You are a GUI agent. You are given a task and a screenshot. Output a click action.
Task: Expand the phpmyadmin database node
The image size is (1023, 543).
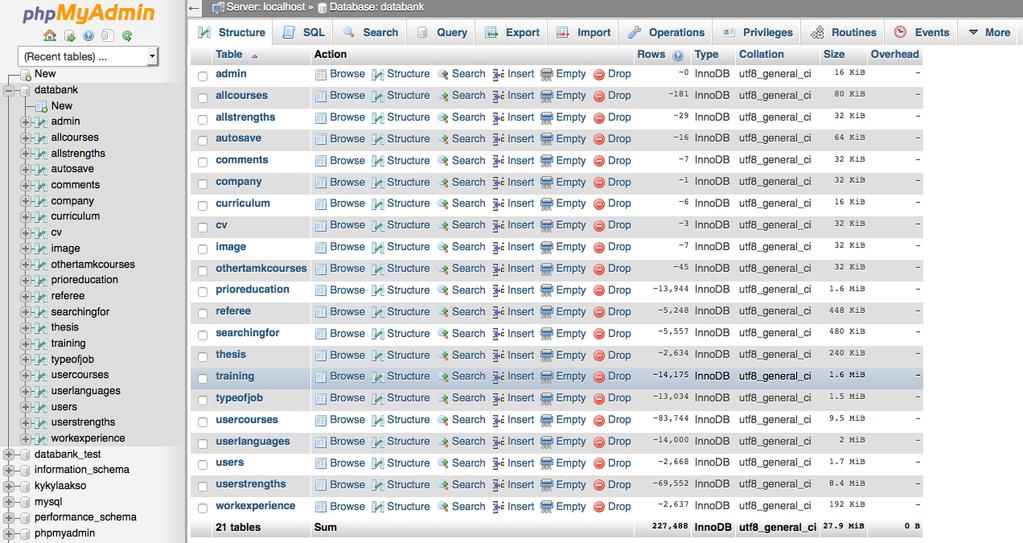coord(9,534)
